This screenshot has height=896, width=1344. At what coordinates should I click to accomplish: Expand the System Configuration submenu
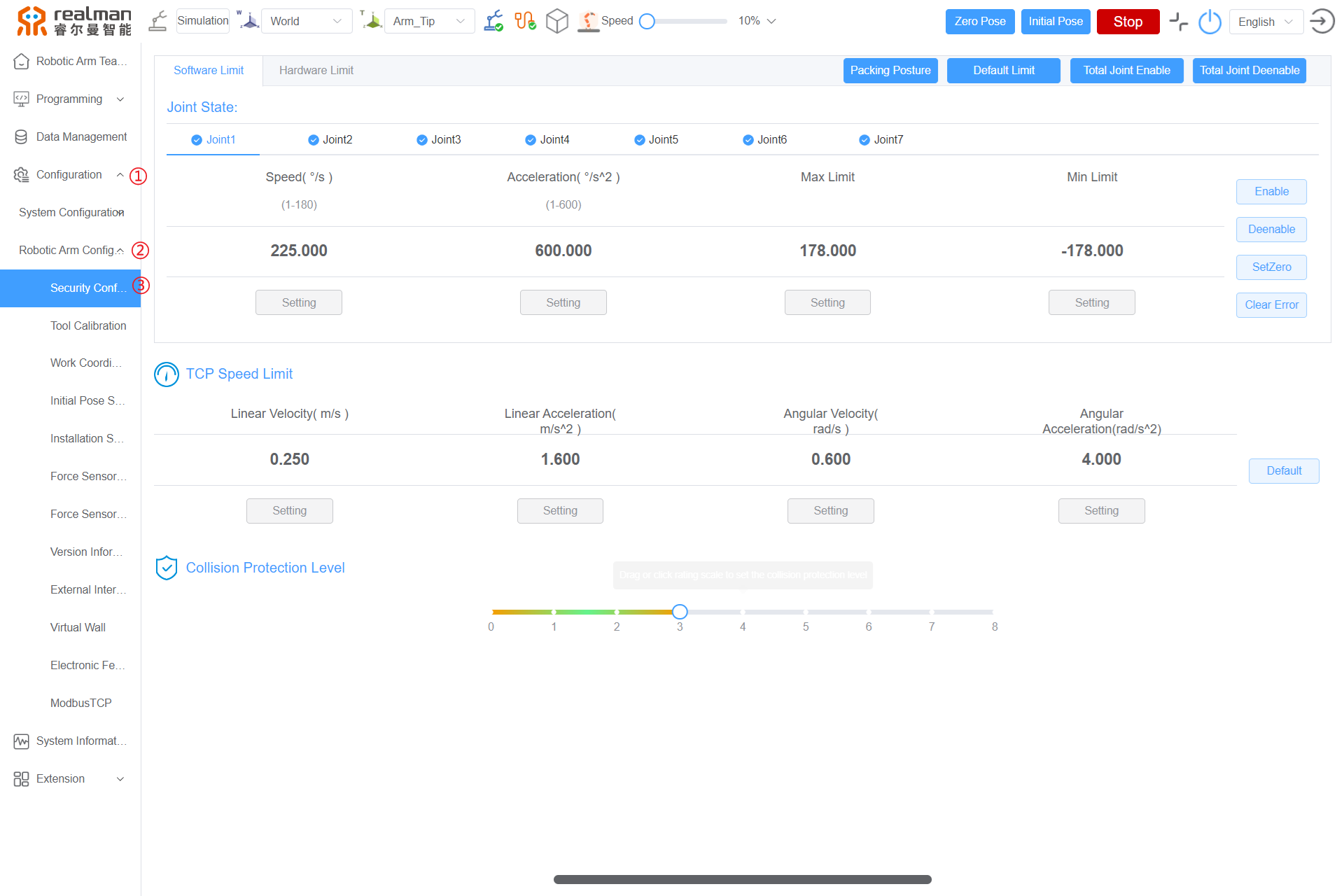pyautogui.click(x=71, y=213)
